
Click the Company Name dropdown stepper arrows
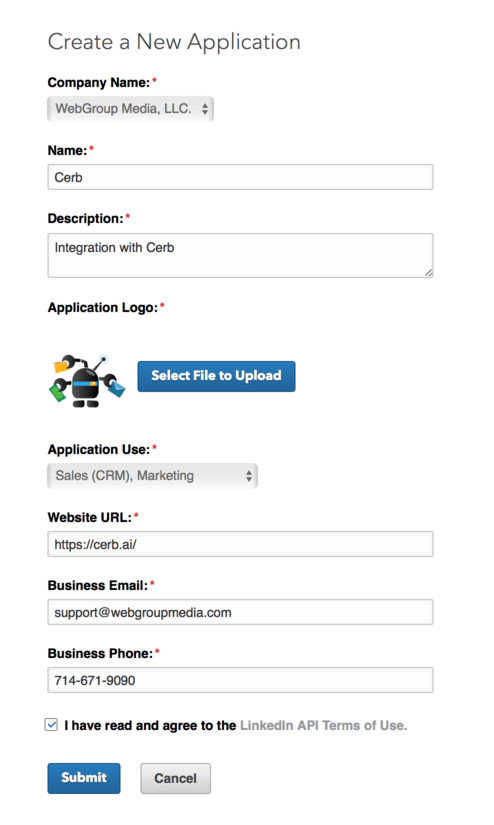205,109
